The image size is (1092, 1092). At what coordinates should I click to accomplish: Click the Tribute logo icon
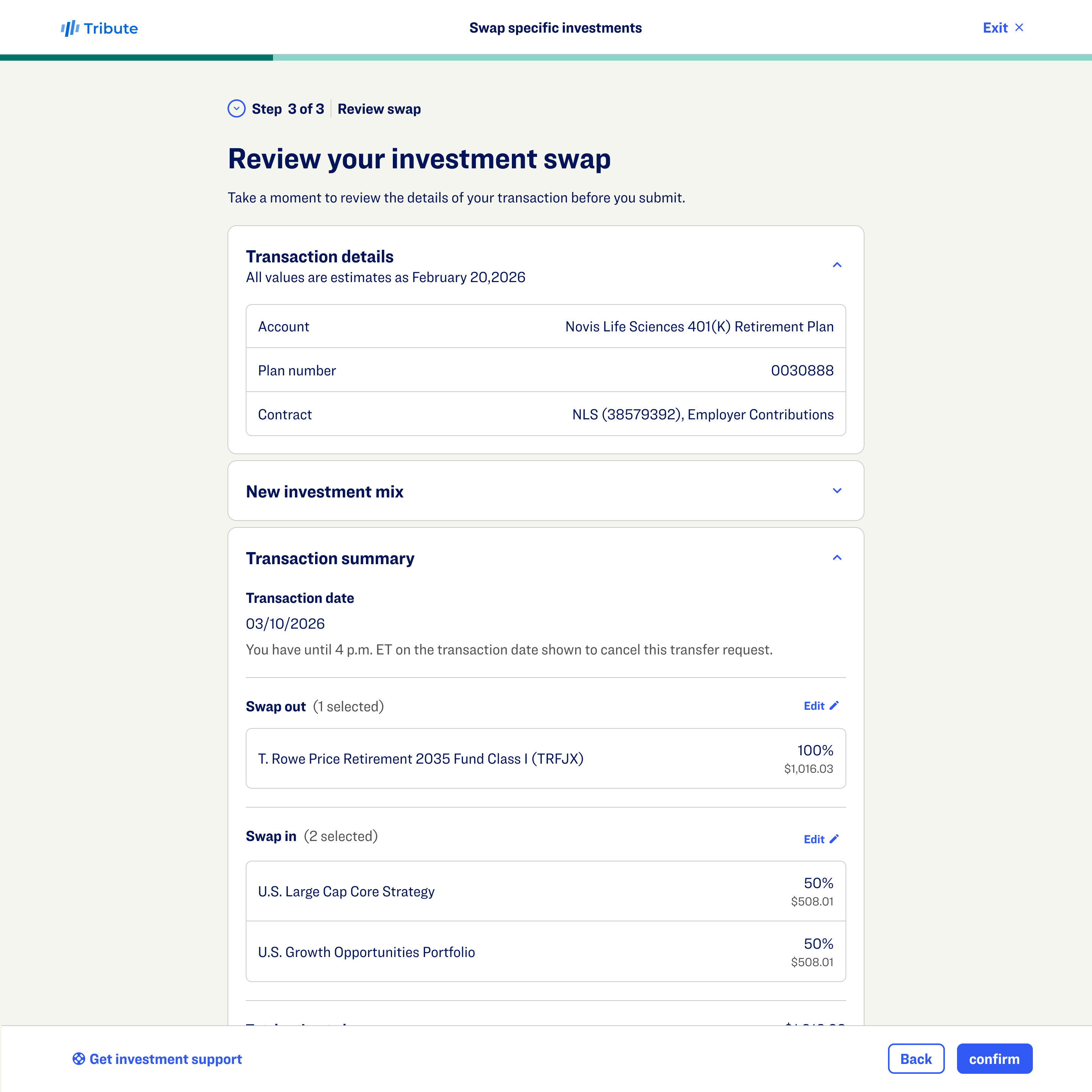[69, 28]
